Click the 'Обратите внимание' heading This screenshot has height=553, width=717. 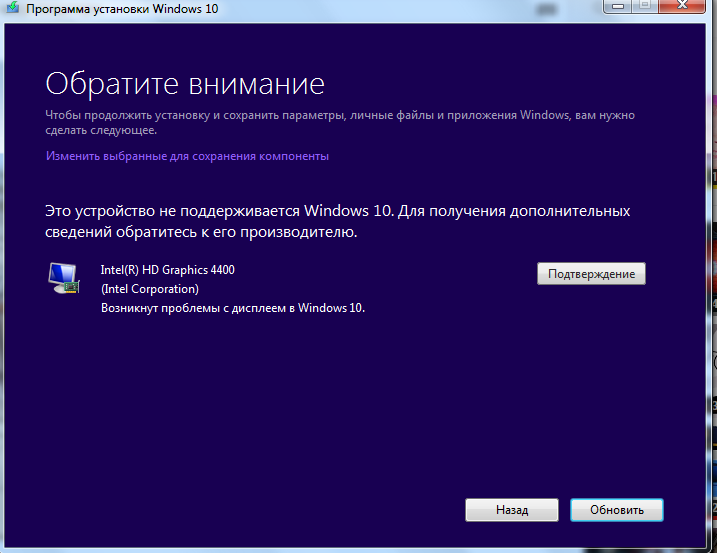(x=185, y=82)
